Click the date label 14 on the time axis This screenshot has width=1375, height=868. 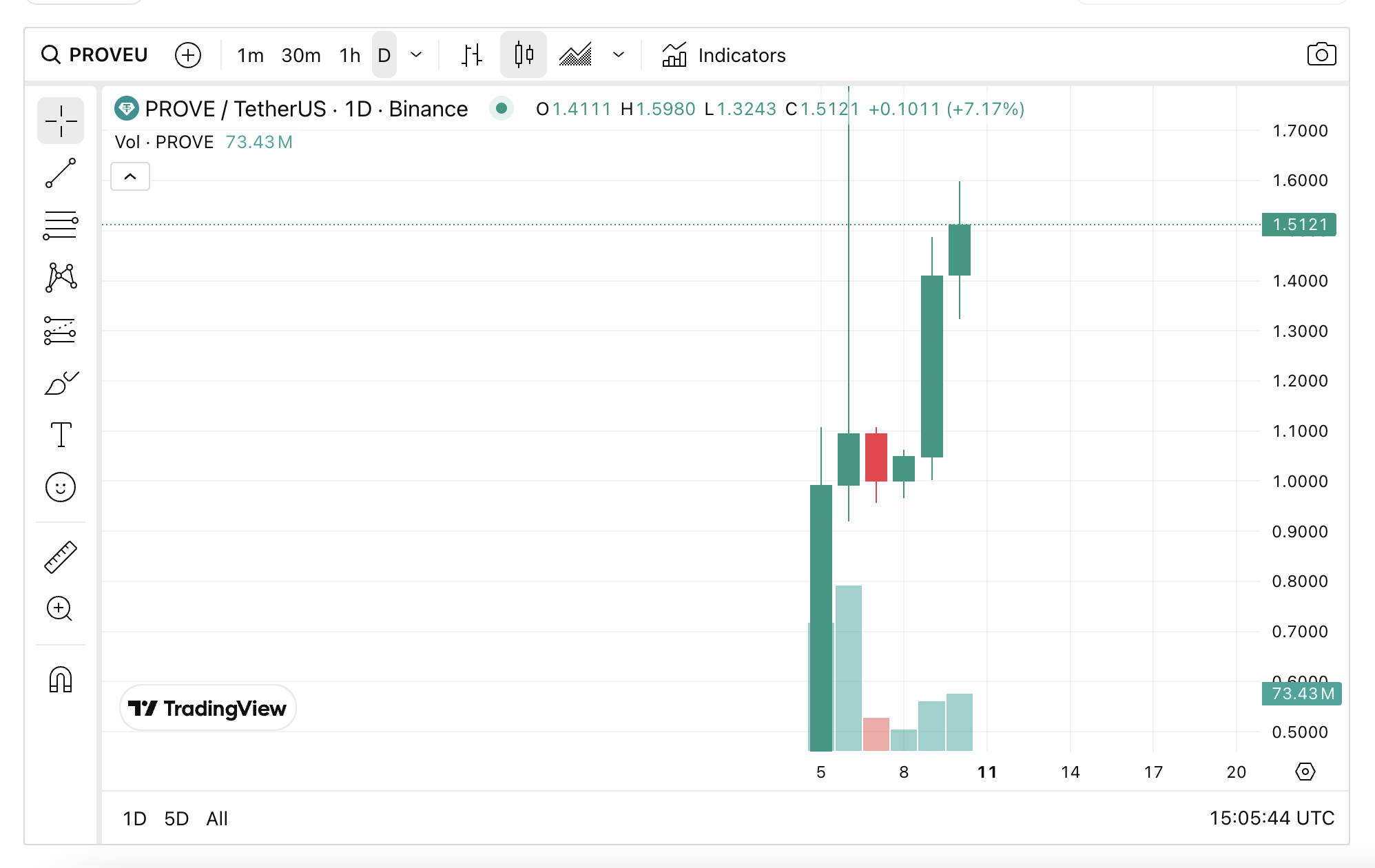click(1071, 772)
